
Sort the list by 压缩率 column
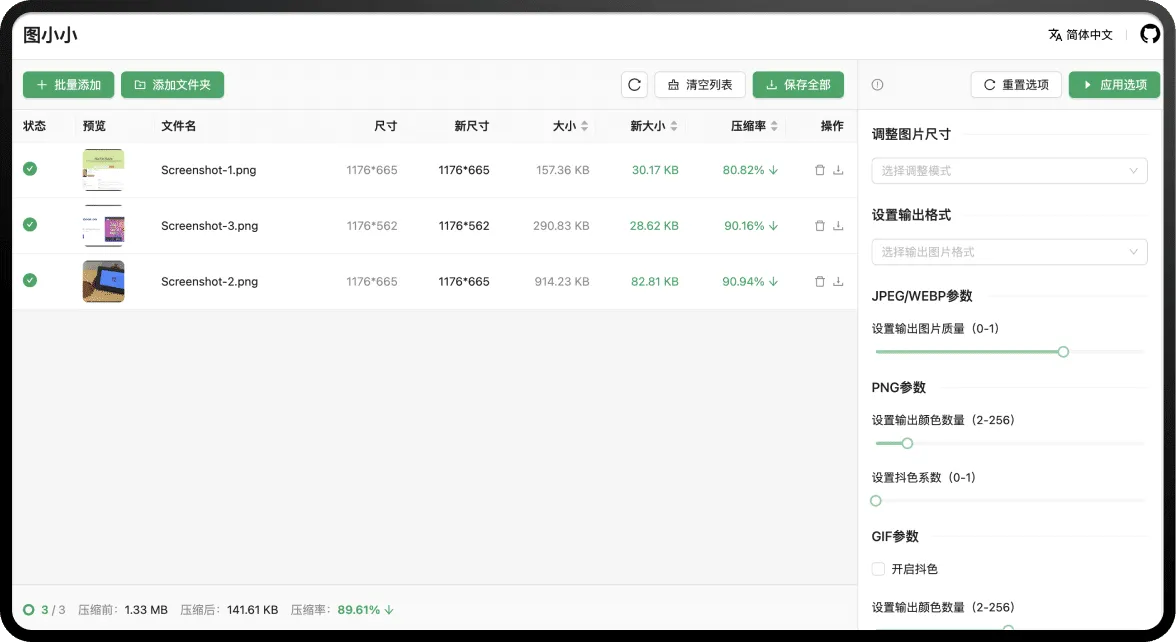[x=754, y=126]
